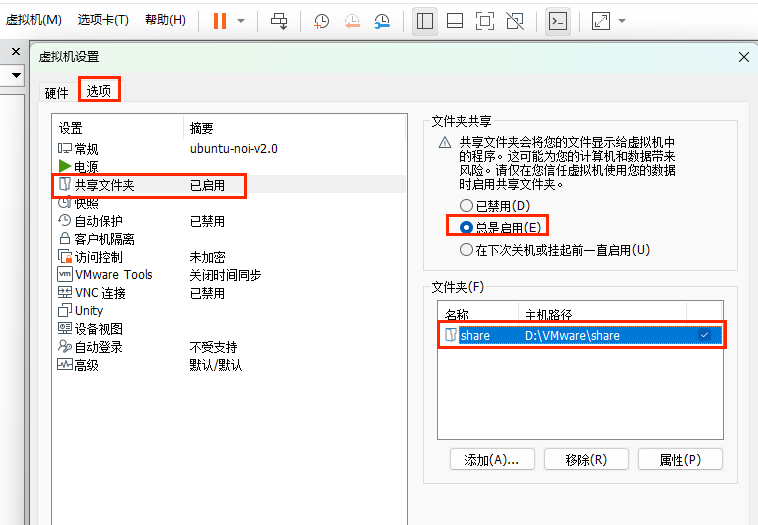Pause the virtual machine with the orange pause icon
The image size is (758, 525).
tap(220, 21)
